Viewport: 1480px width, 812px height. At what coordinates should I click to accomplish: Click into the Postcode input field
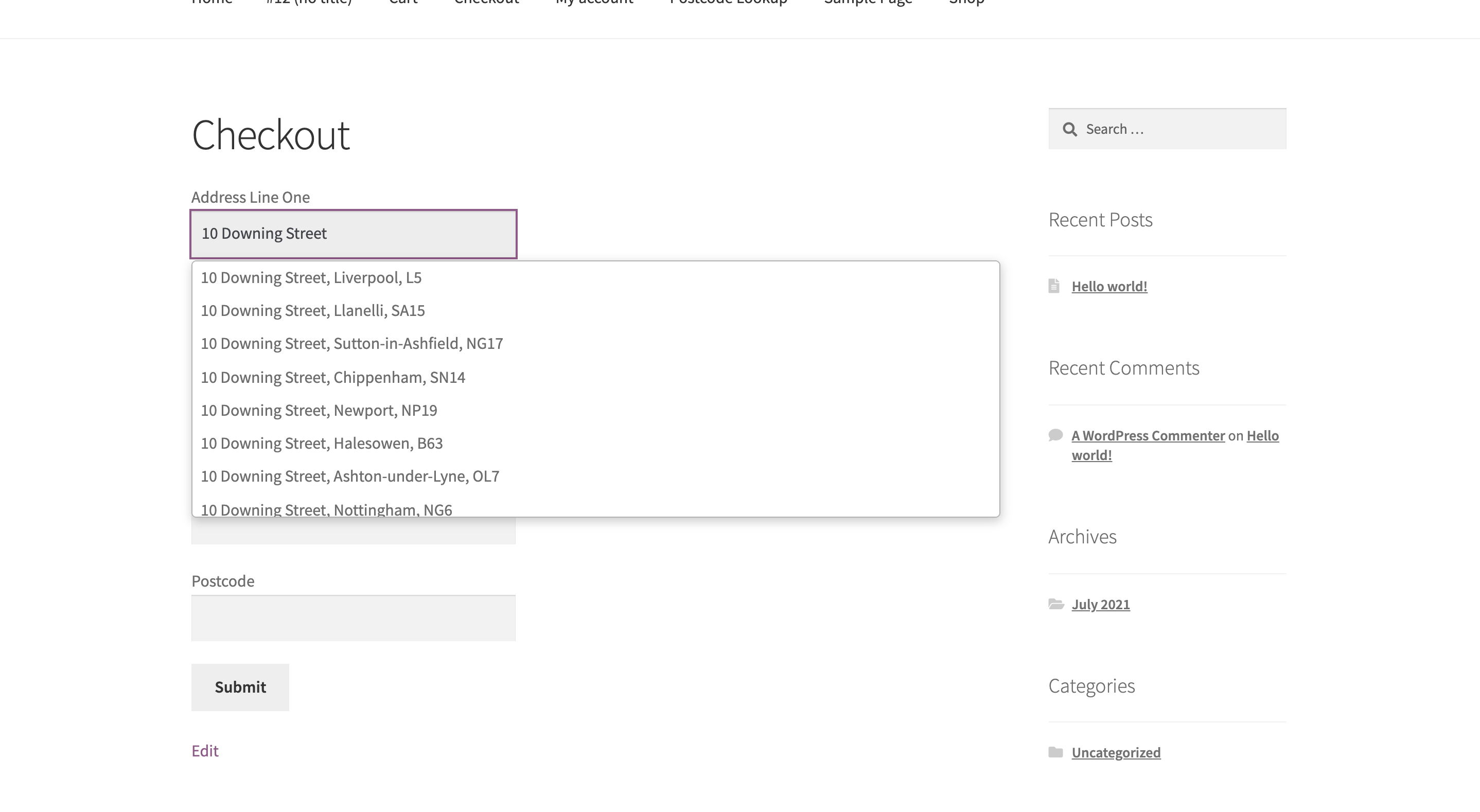pyautogui.click(x=353, y=618)
